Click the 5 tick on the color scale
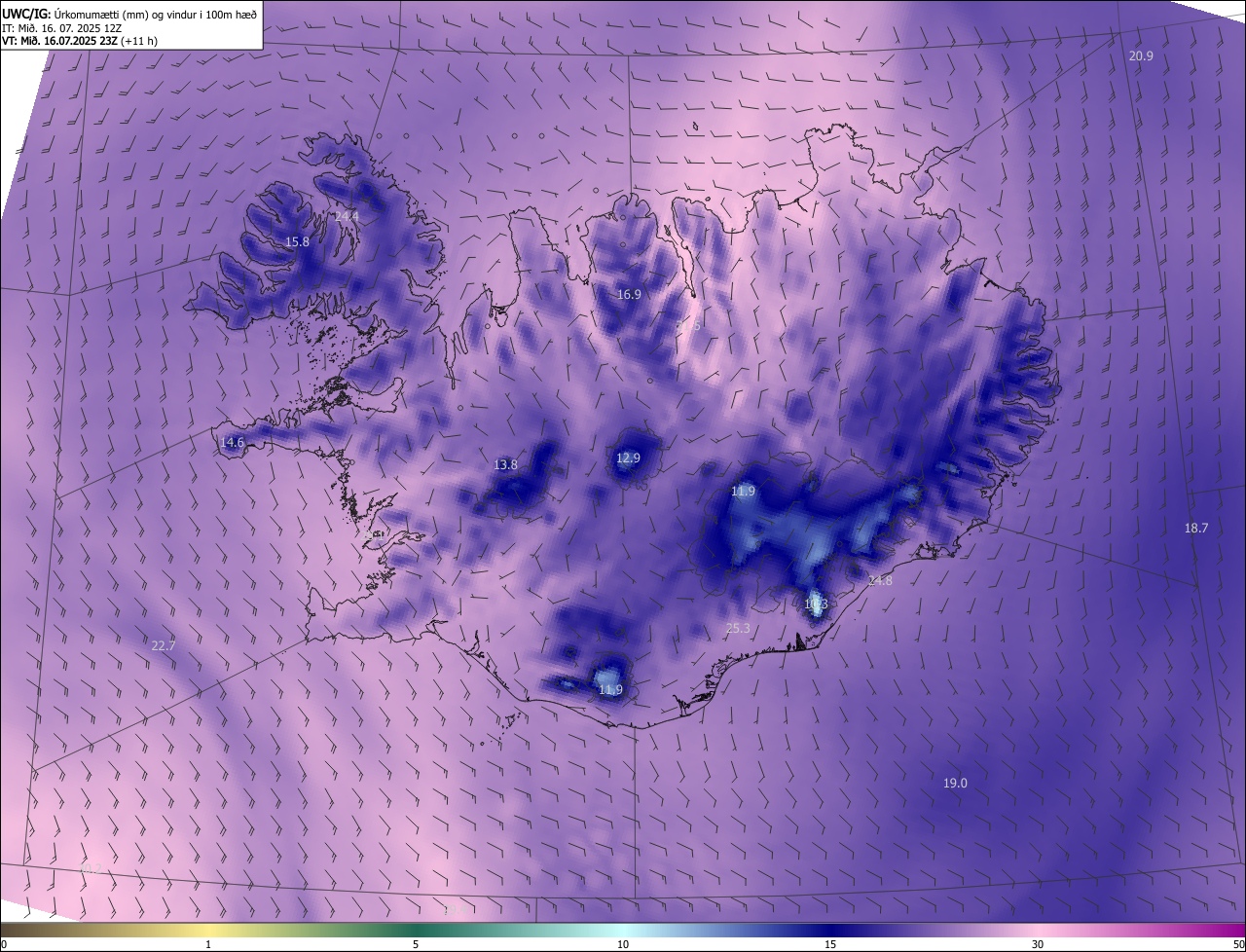The height and width of the screenshot is (952, 1246). 416,945
